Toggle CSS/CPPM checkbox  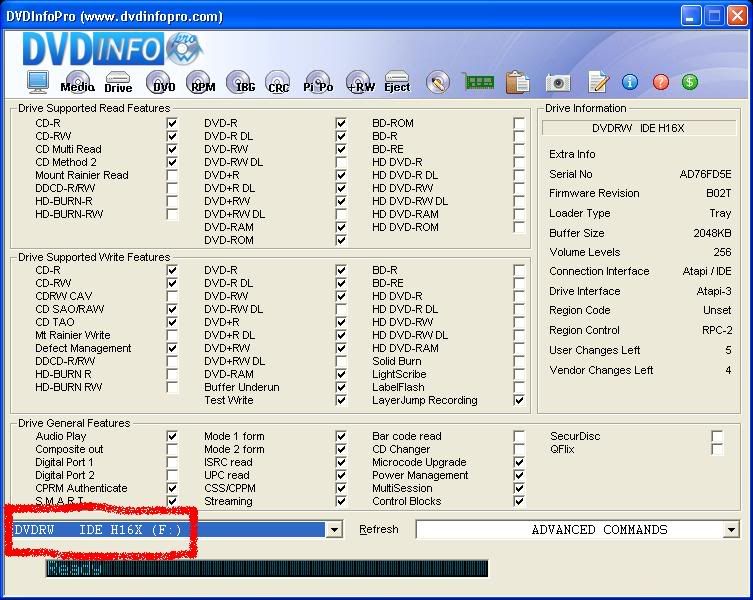[x=341, y=488]
